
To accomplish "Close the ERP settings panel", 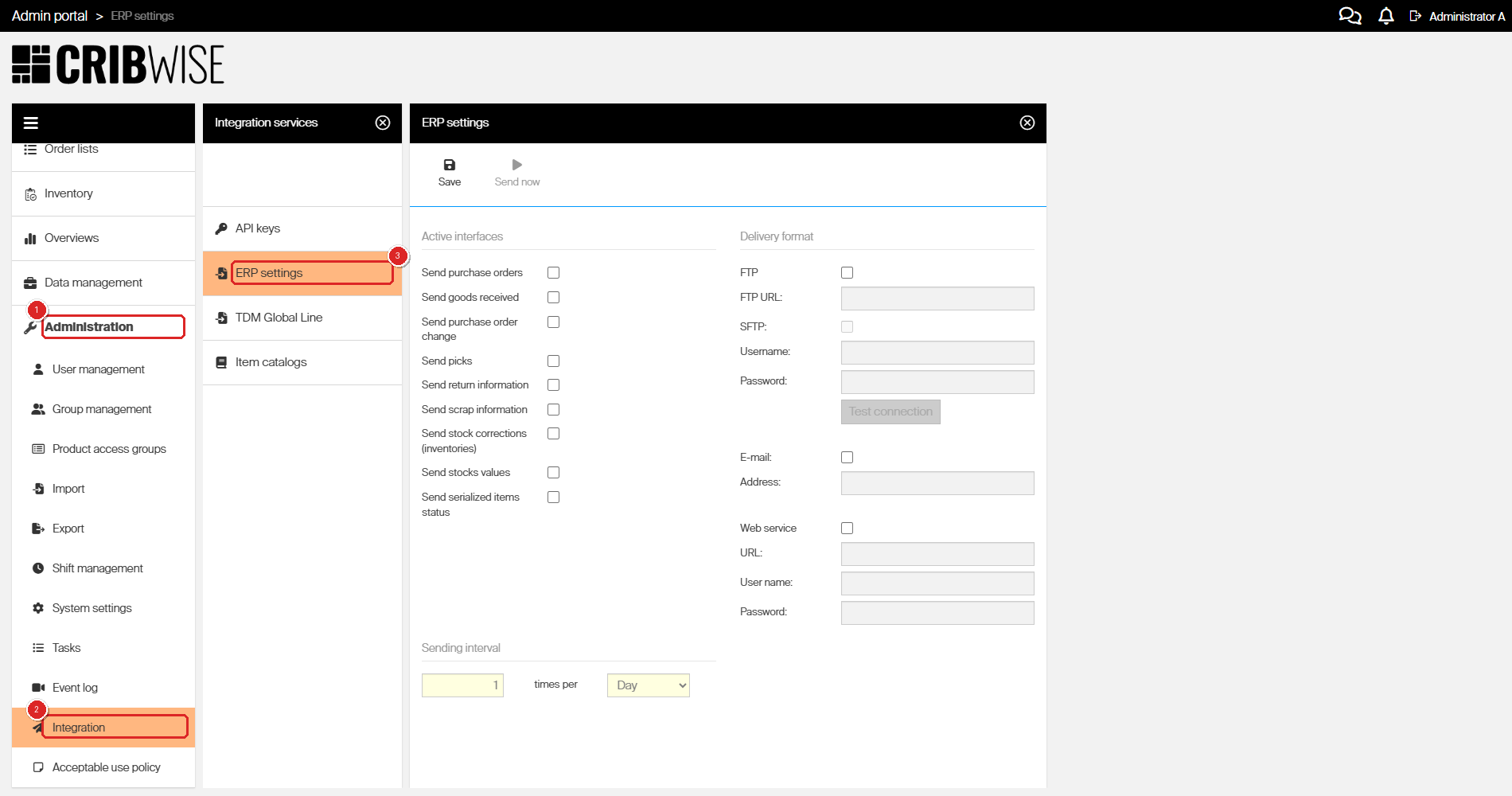I will pyautogui.click(x=1027, y=123).
